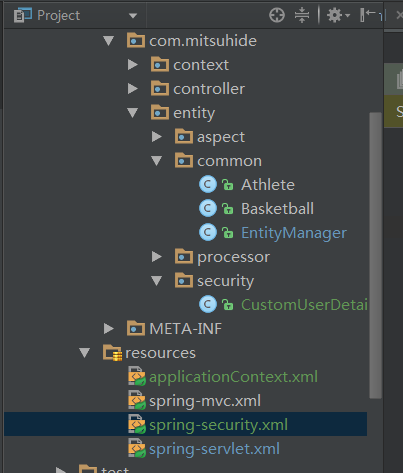Expand the controller package
Screen dimensions: 403x473
tap(133, 89)
